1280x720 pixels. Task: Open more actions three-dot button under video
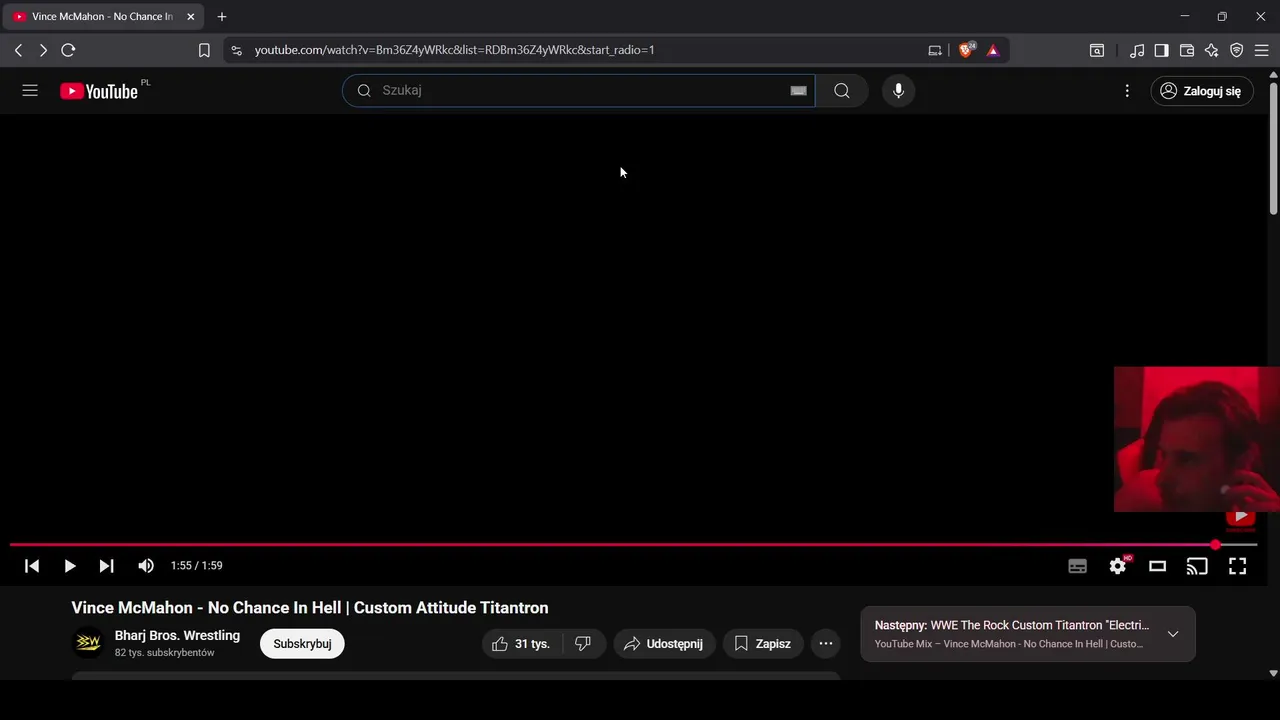[x=826, y=644]
